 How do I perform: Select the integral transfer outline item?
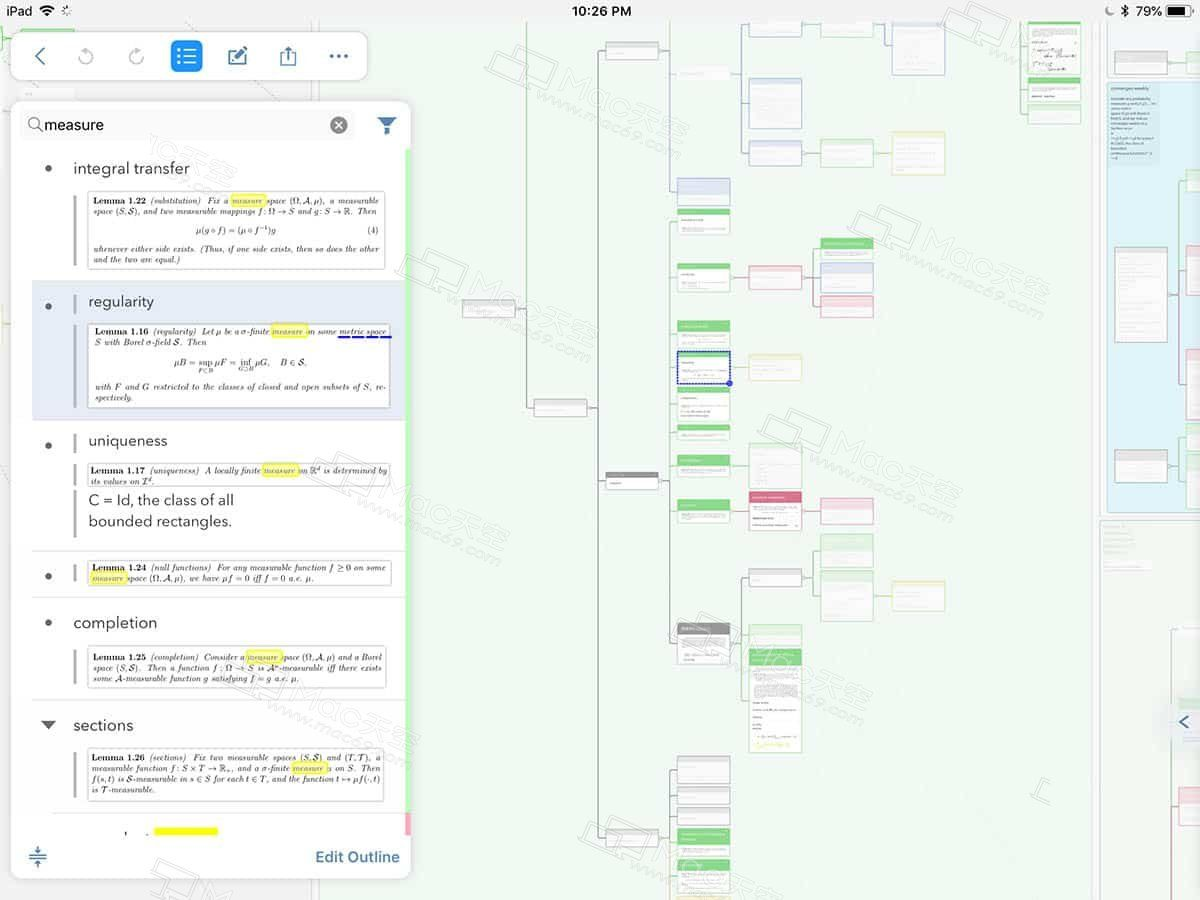pyautogui.click(x=131, y=168)
